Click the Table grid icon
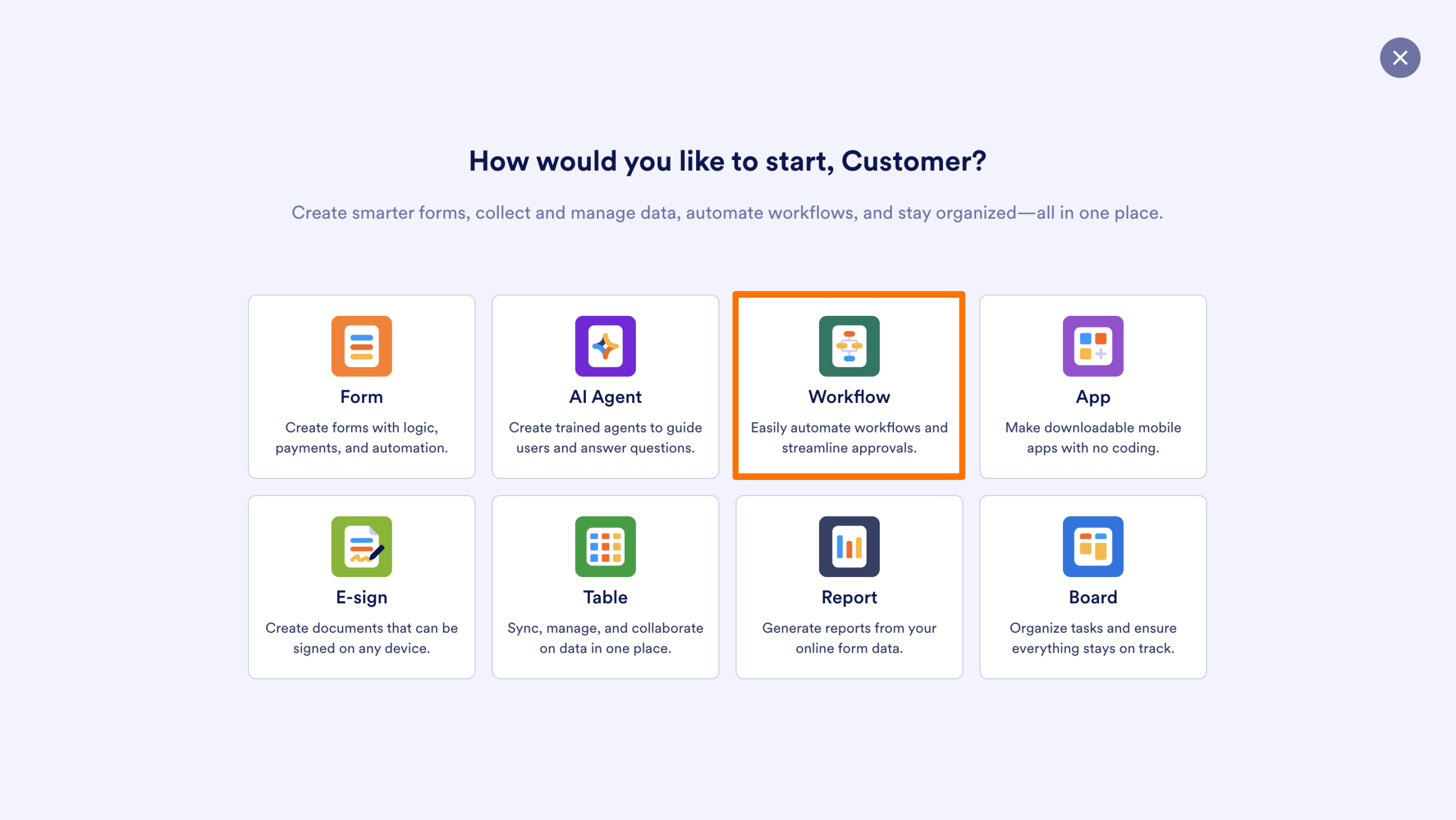Viewport: 1456px width, 820px height. pos(605,547)
